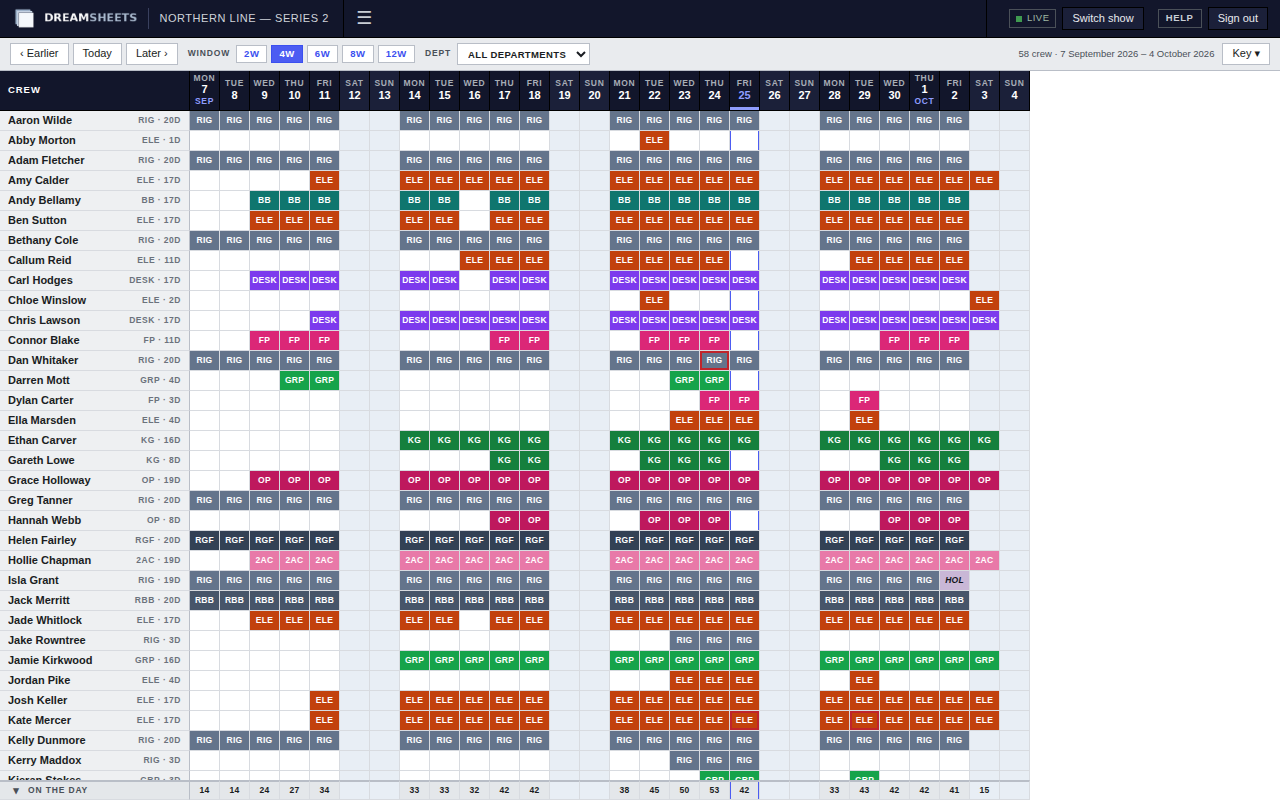Select the 4W window option

(286, 54)
